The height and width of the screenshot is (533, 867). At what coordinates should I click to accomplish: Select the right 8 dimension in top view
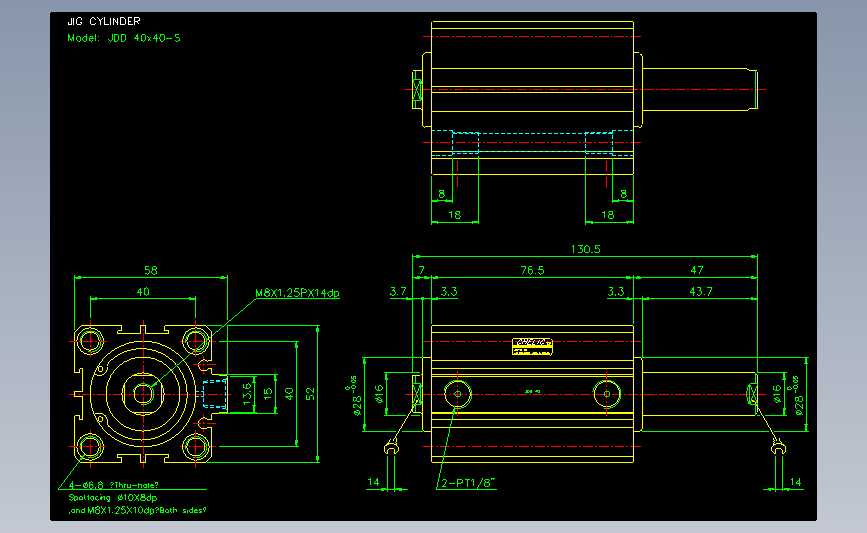pyautogui.click(x=623, y=194)
